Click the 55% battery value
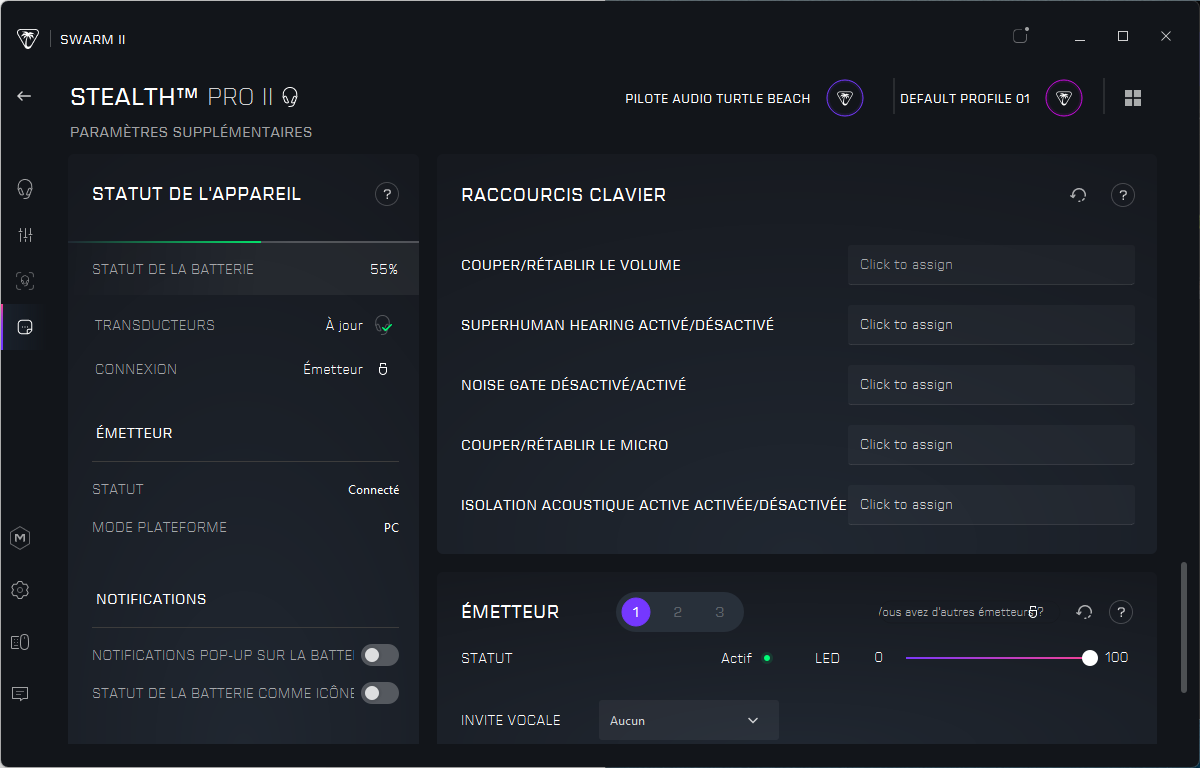The image size is (1200, 768). [x=384, y=269]
